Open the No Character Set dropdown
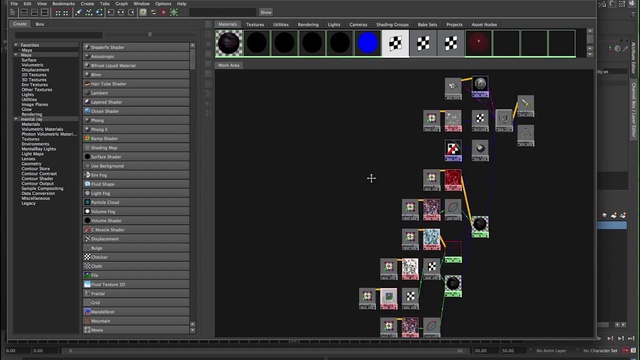 pos(600,351)
